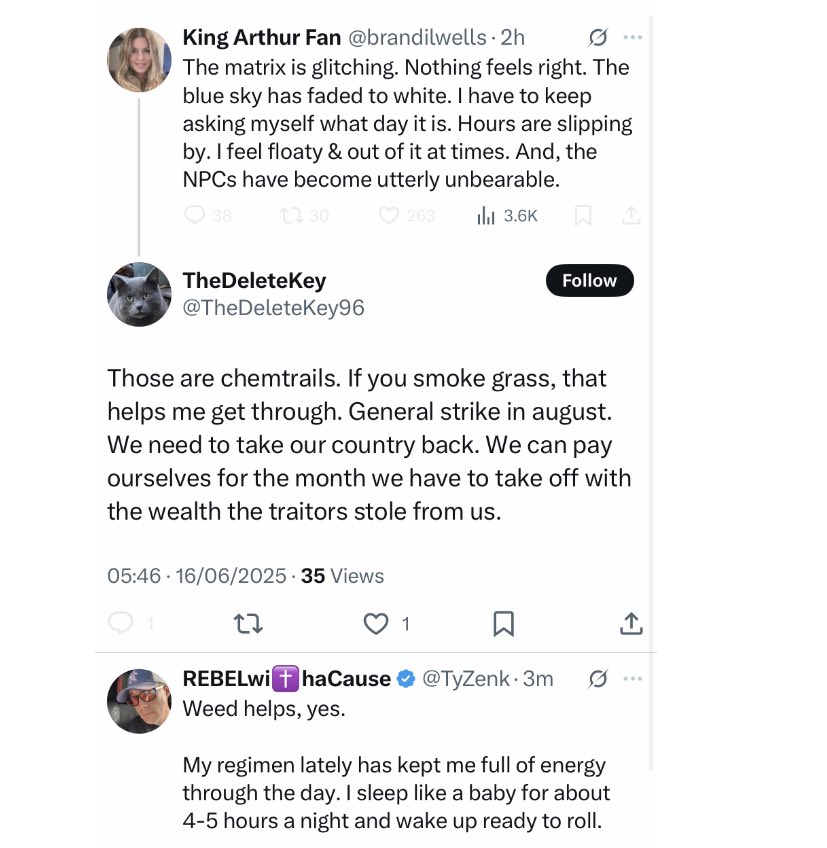827x848 pixels.
Task: Share King Arthur Fan's tweet
Action: tap(631, 215)
